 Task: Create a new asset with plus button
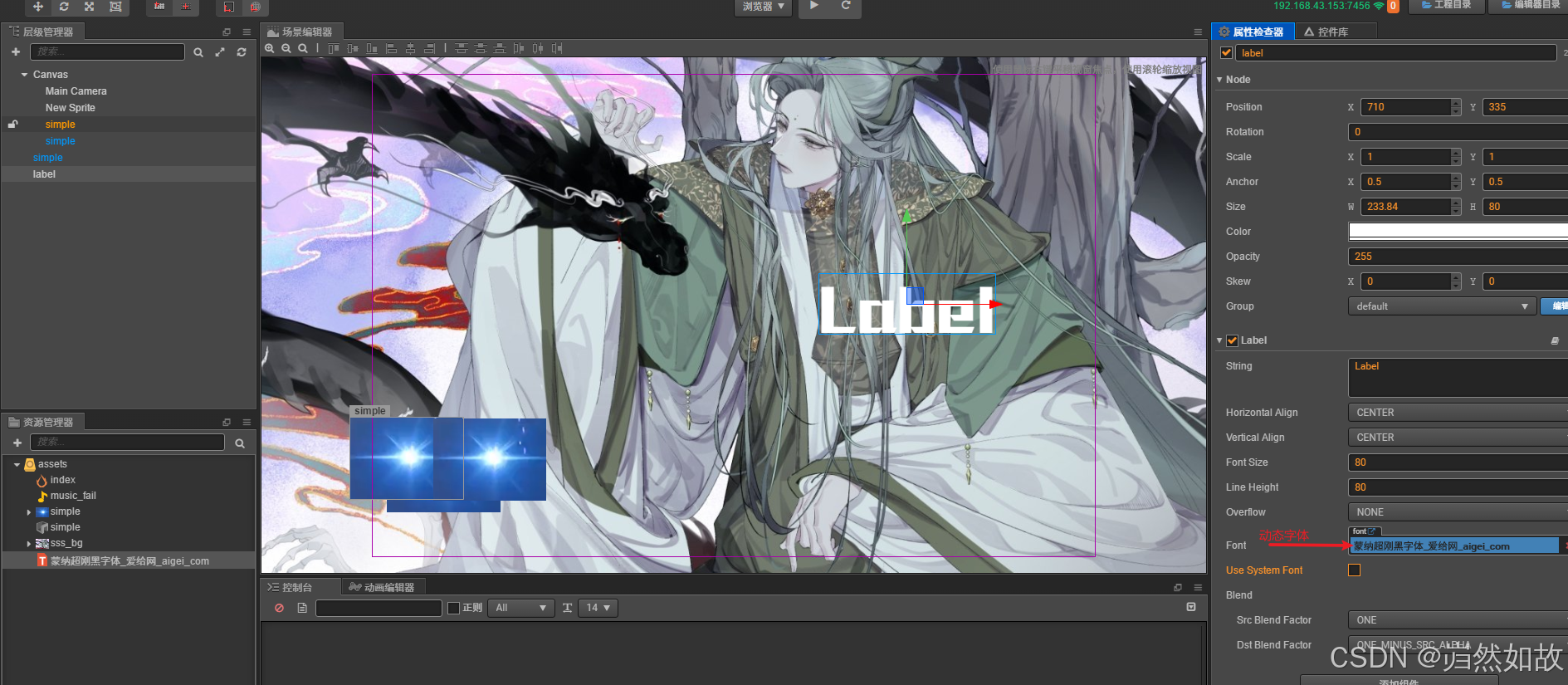(17, 443)
